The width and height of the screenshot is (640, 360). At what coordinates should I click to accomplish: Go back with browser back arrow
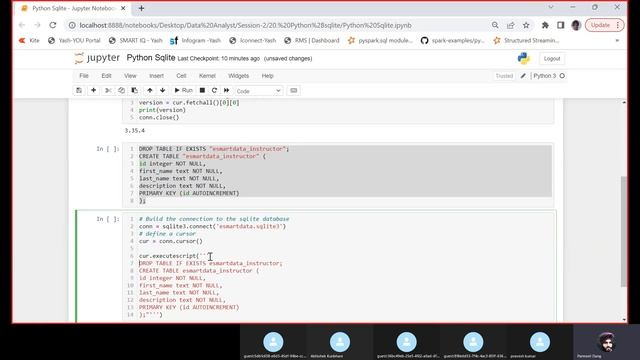pyautogui.click(x=22, y=25)
